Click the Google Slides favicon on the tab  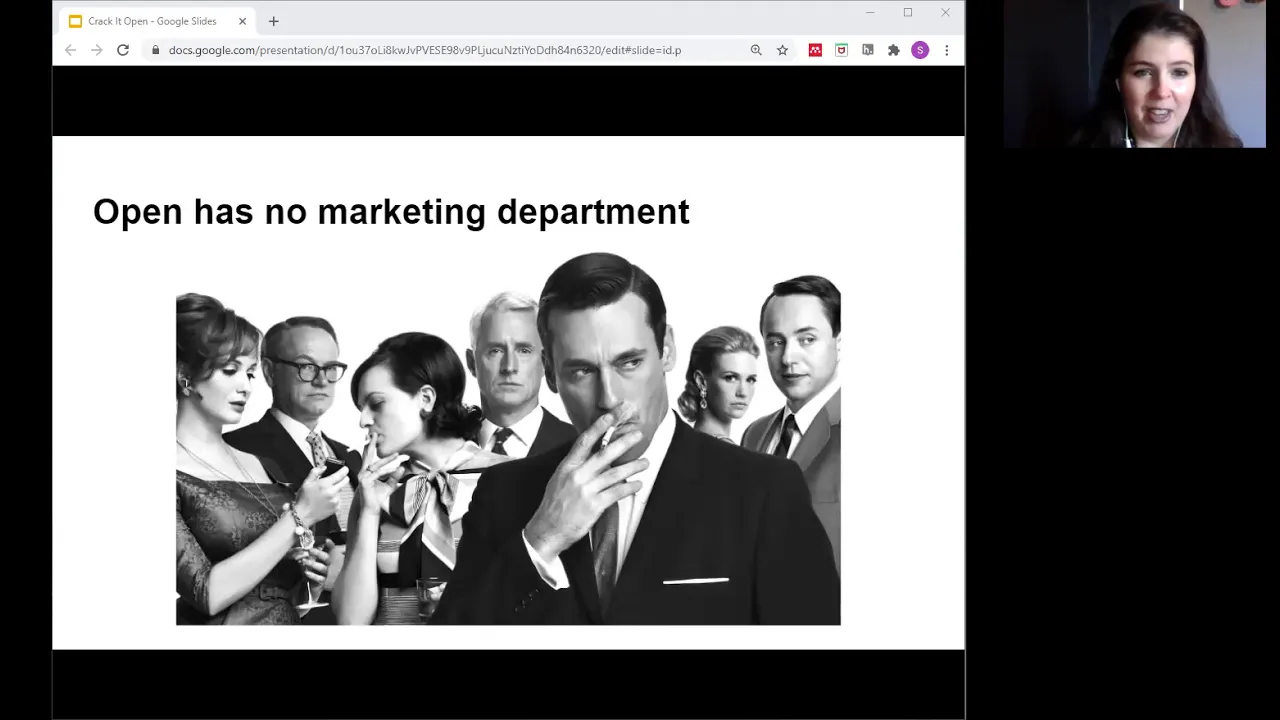(75, 21)
